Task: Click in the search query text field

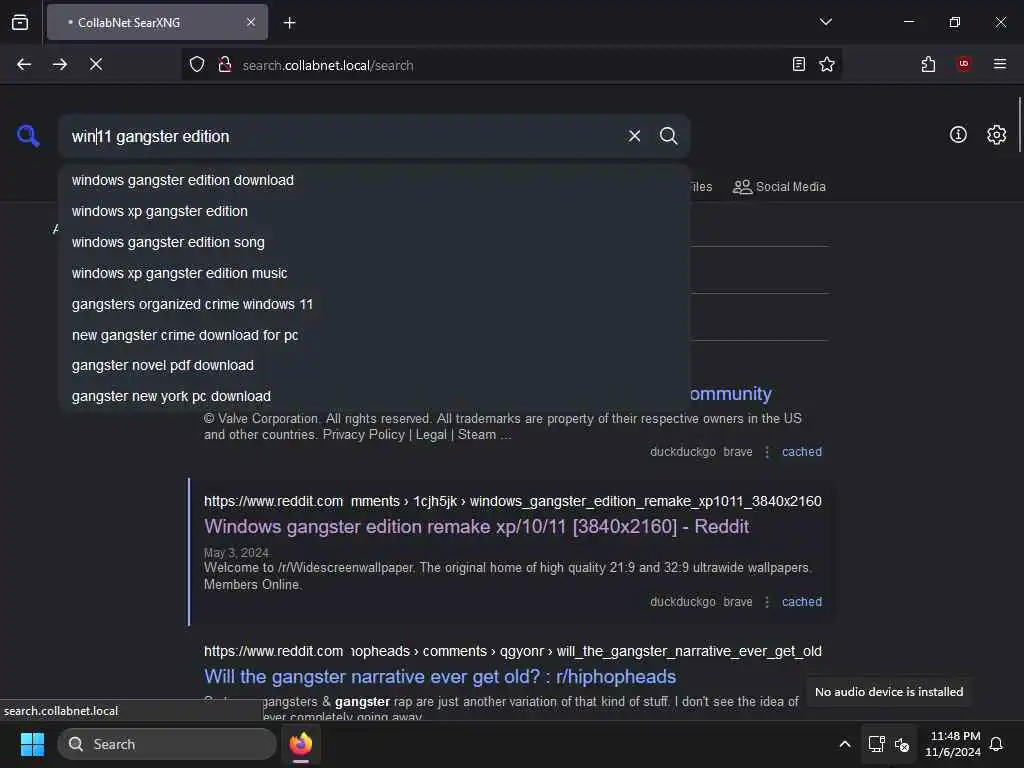Action: (x=340, y=136)
